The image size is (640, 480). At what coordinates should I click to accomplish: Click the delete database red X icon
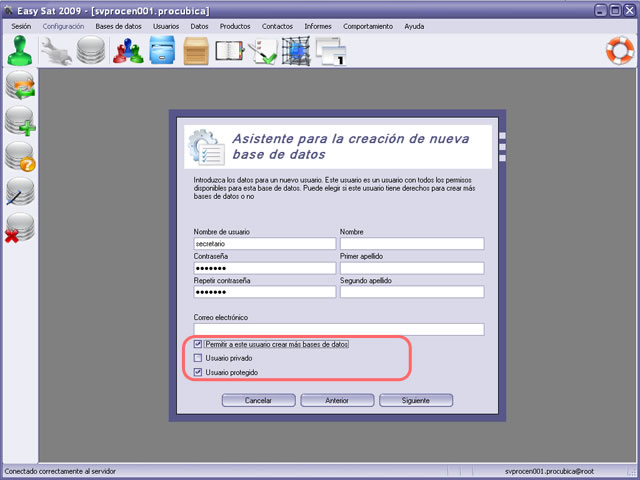[19, 228]
